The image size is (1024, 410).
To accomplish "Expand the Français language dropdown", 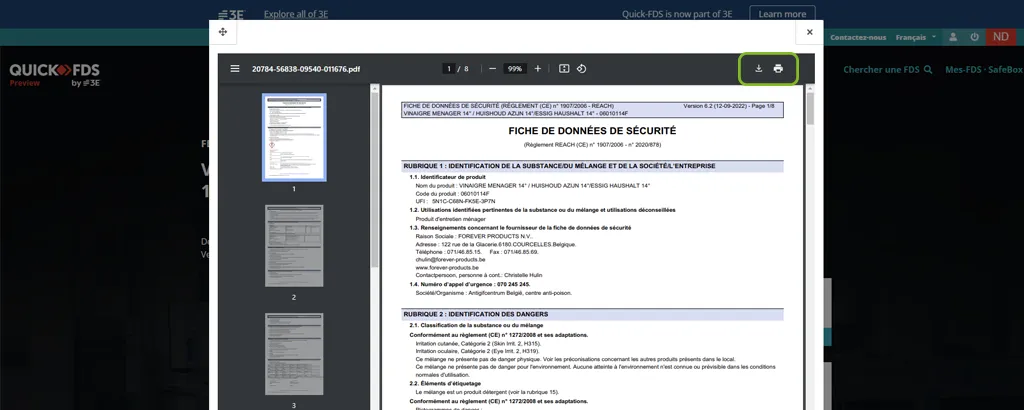I will pos(916,37).
